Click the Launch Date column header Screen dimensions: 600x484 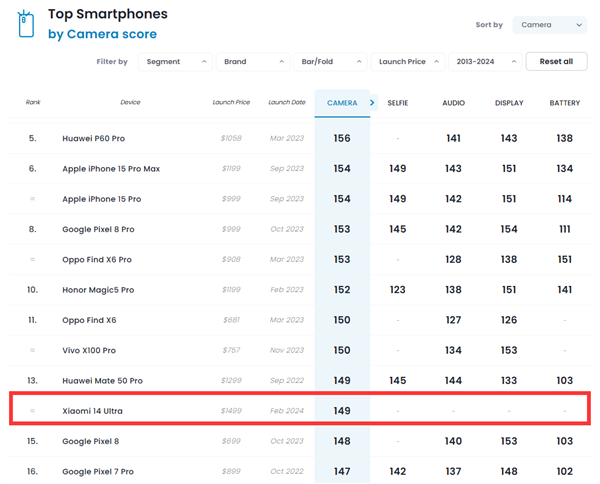[x=286, y=102]
